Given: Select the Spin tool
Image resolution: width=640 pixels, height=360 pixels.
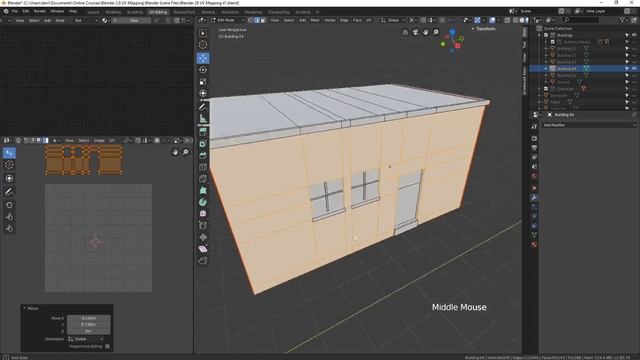Looking at the screenshot, I should pos(203,202).
